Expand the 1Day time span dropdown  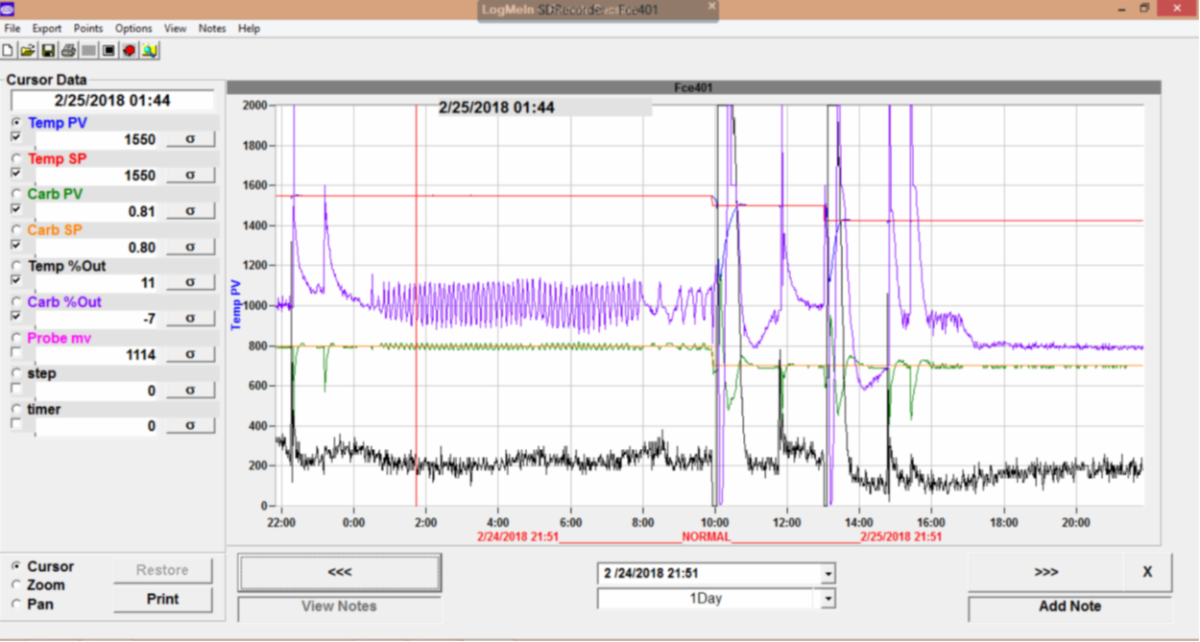coord(827,598)
